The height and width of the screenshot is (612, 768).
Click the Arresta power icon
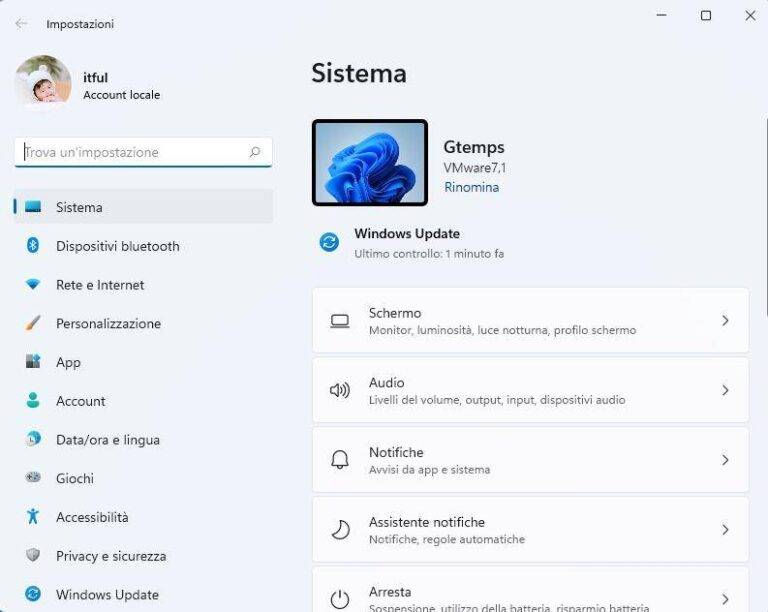tap(339, 599)
